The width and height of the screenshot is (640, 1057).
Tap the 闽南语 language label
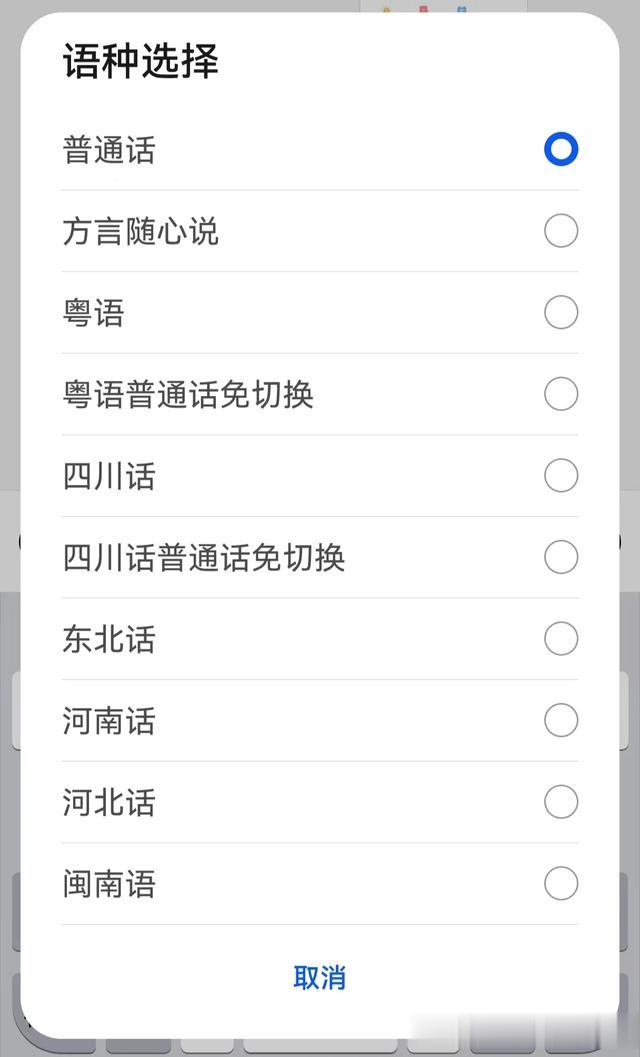tap(109, 884)
